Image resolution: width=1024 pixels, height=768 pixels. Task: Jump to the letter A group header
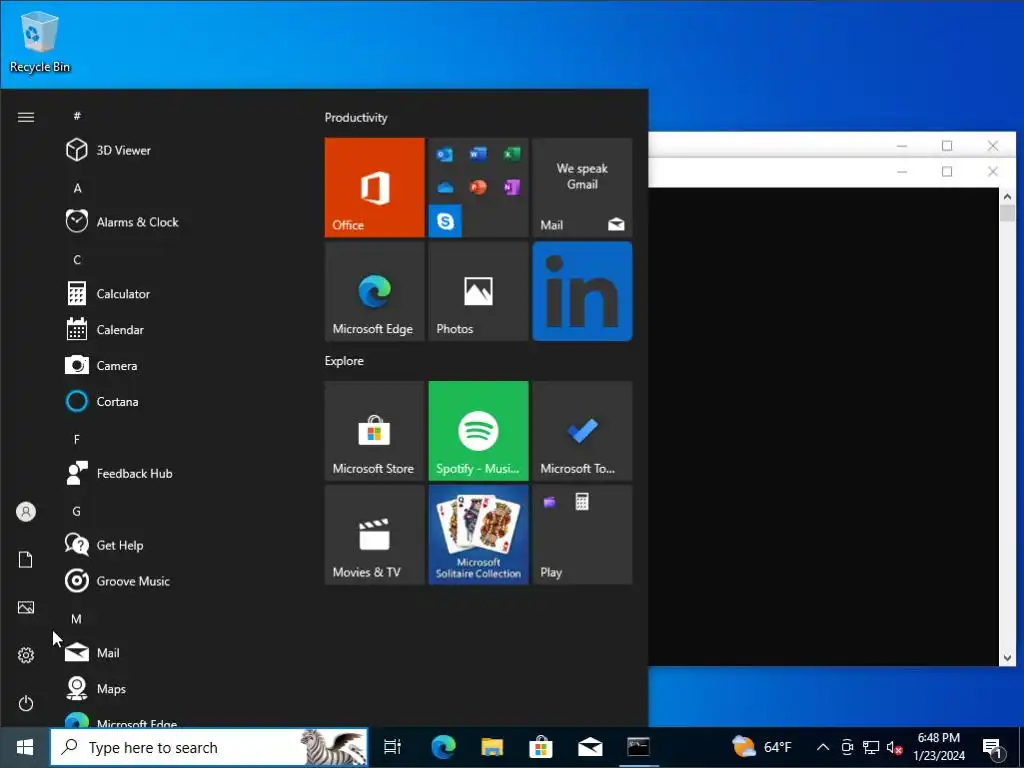coord(77,189)
